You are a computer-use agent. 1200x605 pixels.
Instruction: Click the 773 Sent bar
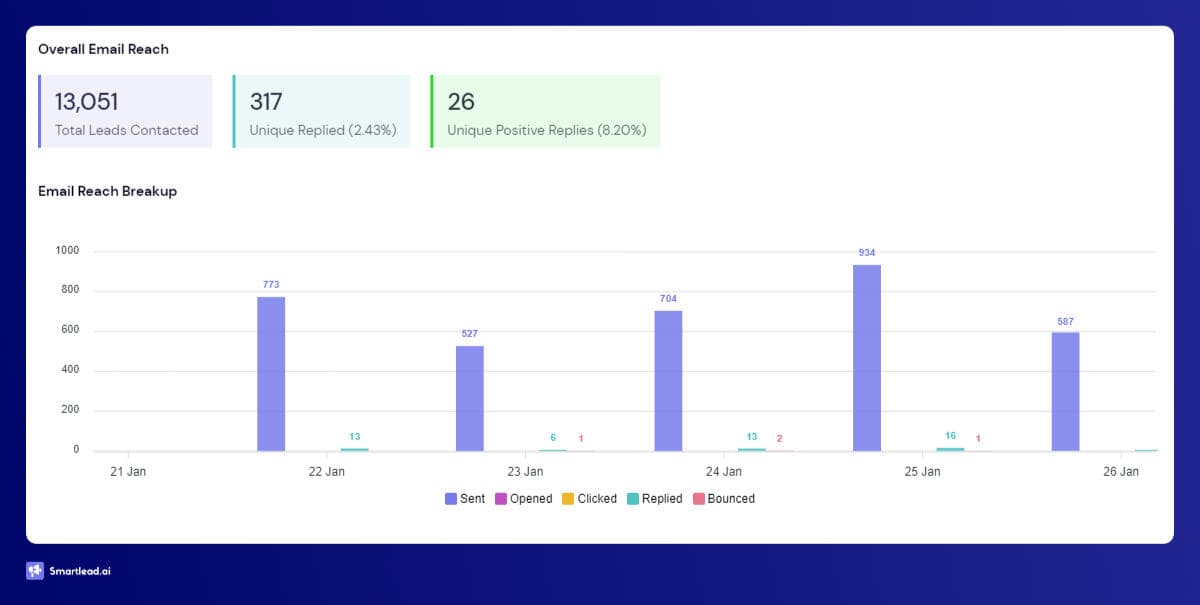(x=271, y=373)
